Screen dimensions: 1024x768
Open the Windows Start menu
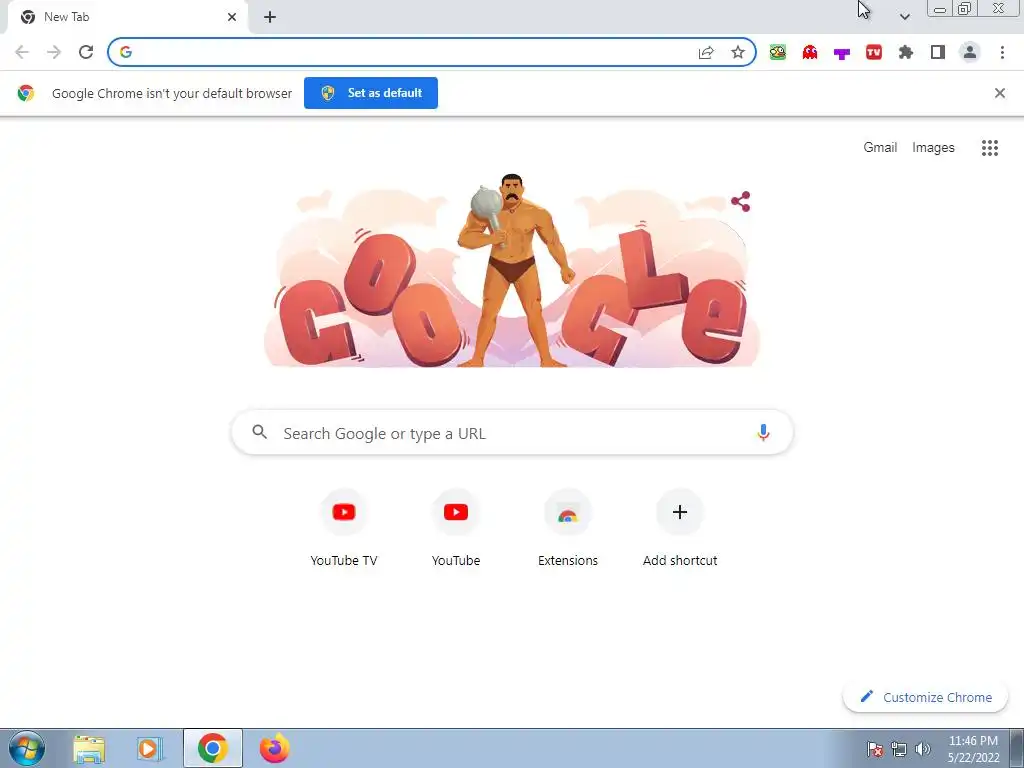[x=27, y=748]
